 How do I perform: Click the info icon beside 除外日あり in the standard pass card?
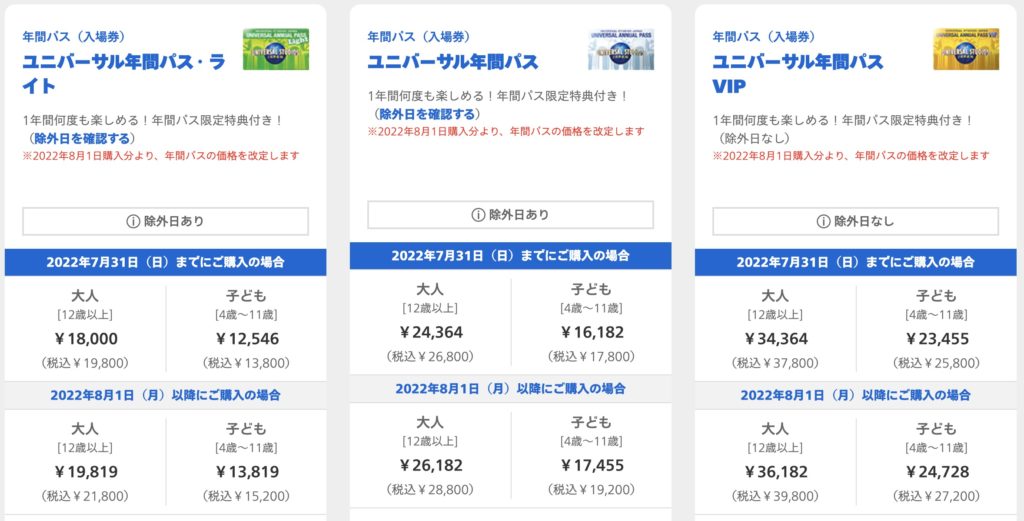[x=478, y=215]
